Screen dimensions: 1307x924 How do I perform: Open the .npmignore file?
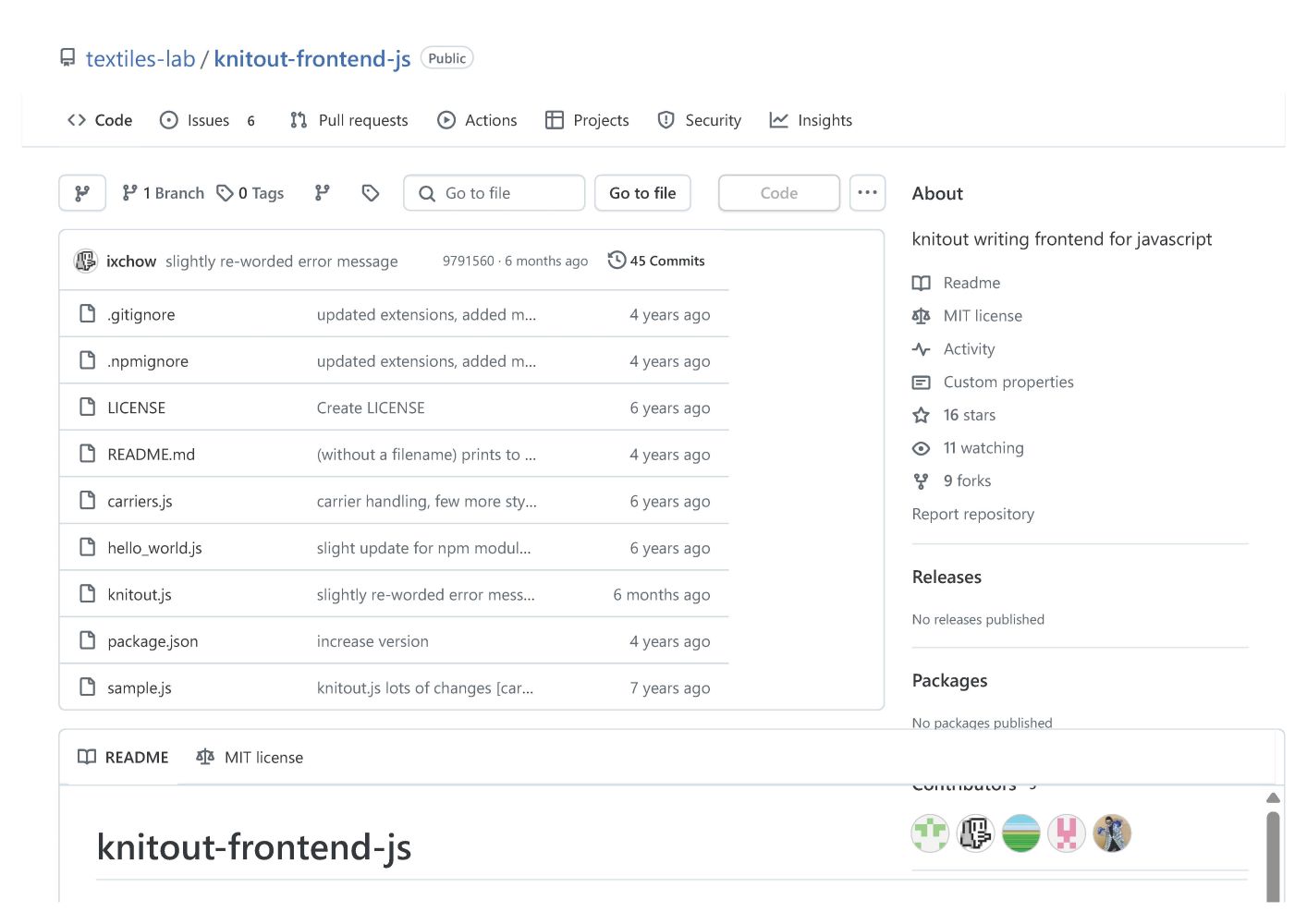coord(148,361)
